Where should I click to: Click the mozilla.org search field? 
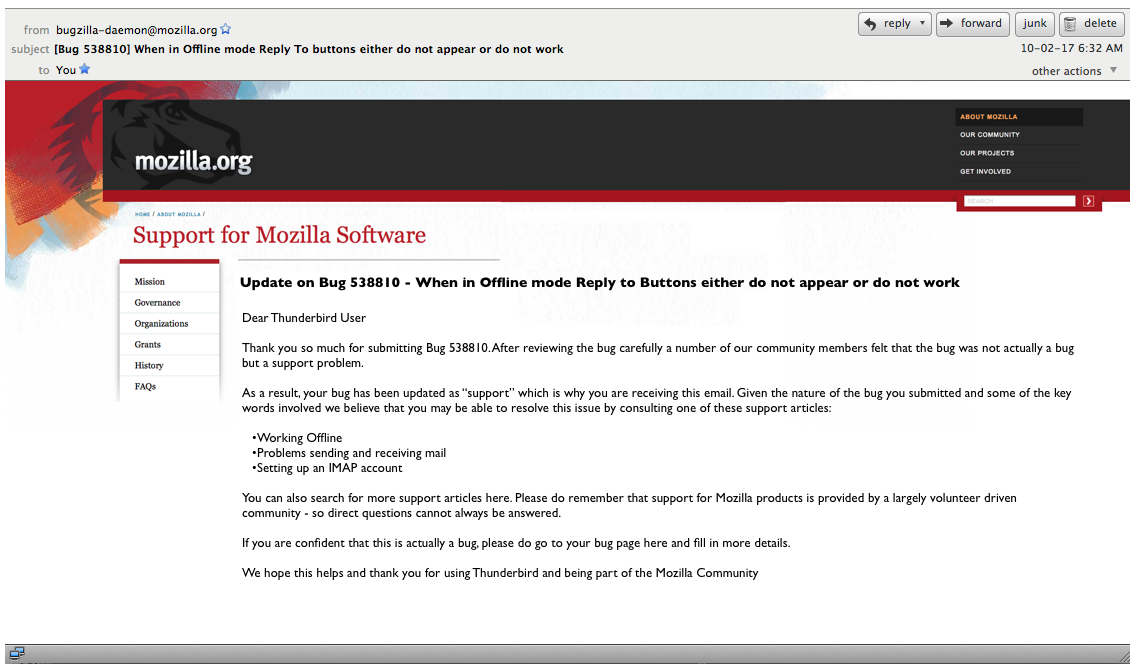coord(1019,201)
